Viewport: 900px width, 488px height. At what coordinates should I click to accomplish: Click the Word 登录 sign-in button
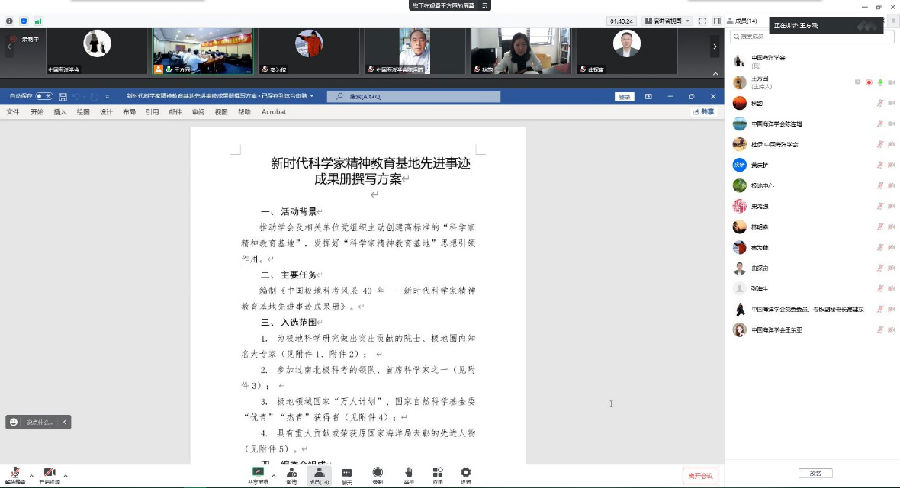coord(624,96)
